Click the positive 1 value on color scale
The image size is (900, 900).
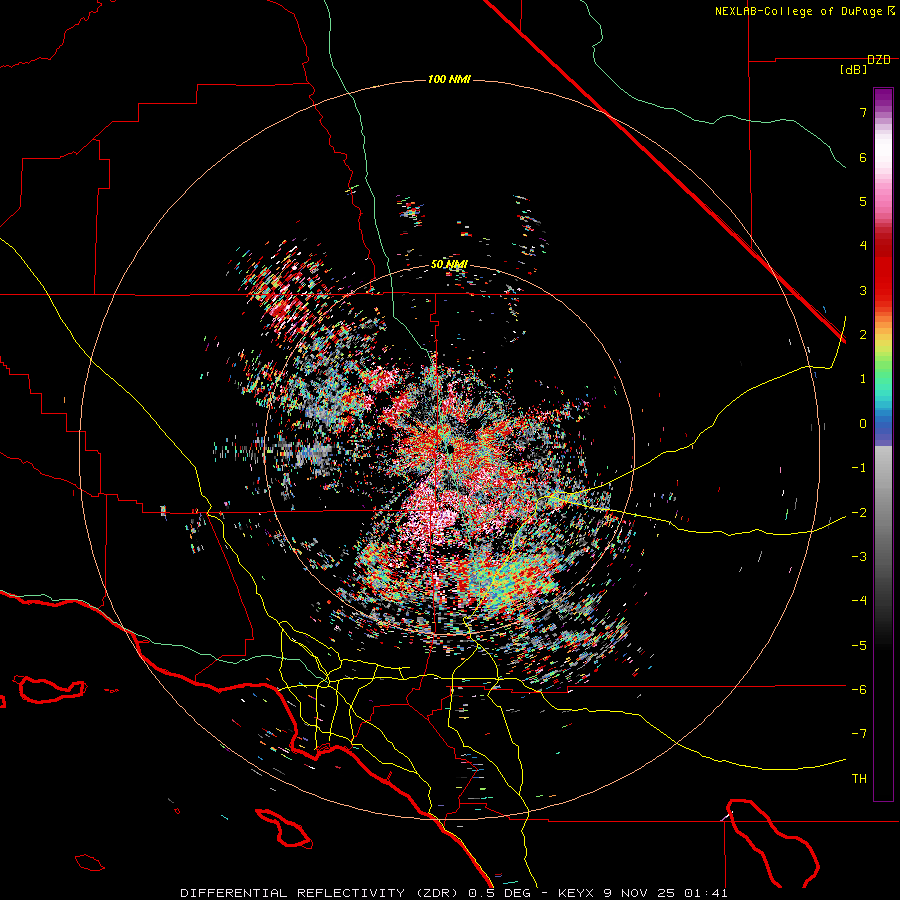click(863, 379)
